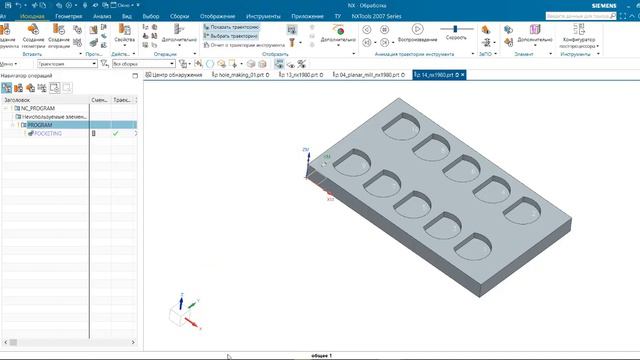
Task: Switch to Geometry view in navigator
Action: (x=30, y=88)
